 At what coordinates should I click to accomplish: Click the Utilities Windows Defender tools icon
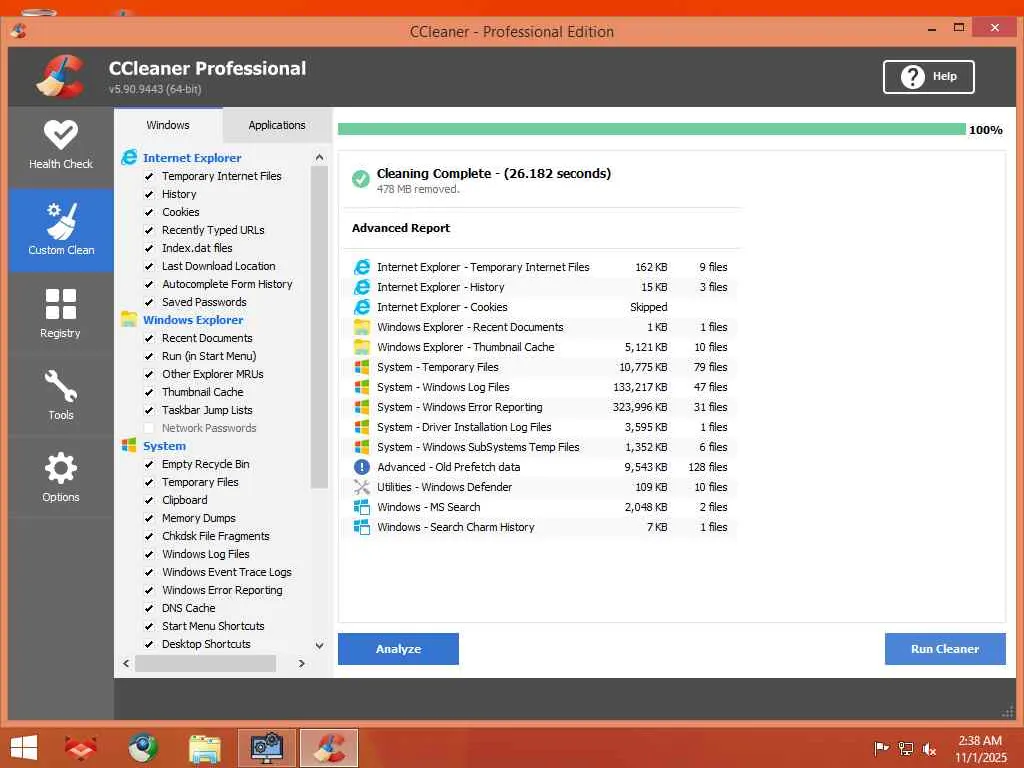tap(362, 487)
